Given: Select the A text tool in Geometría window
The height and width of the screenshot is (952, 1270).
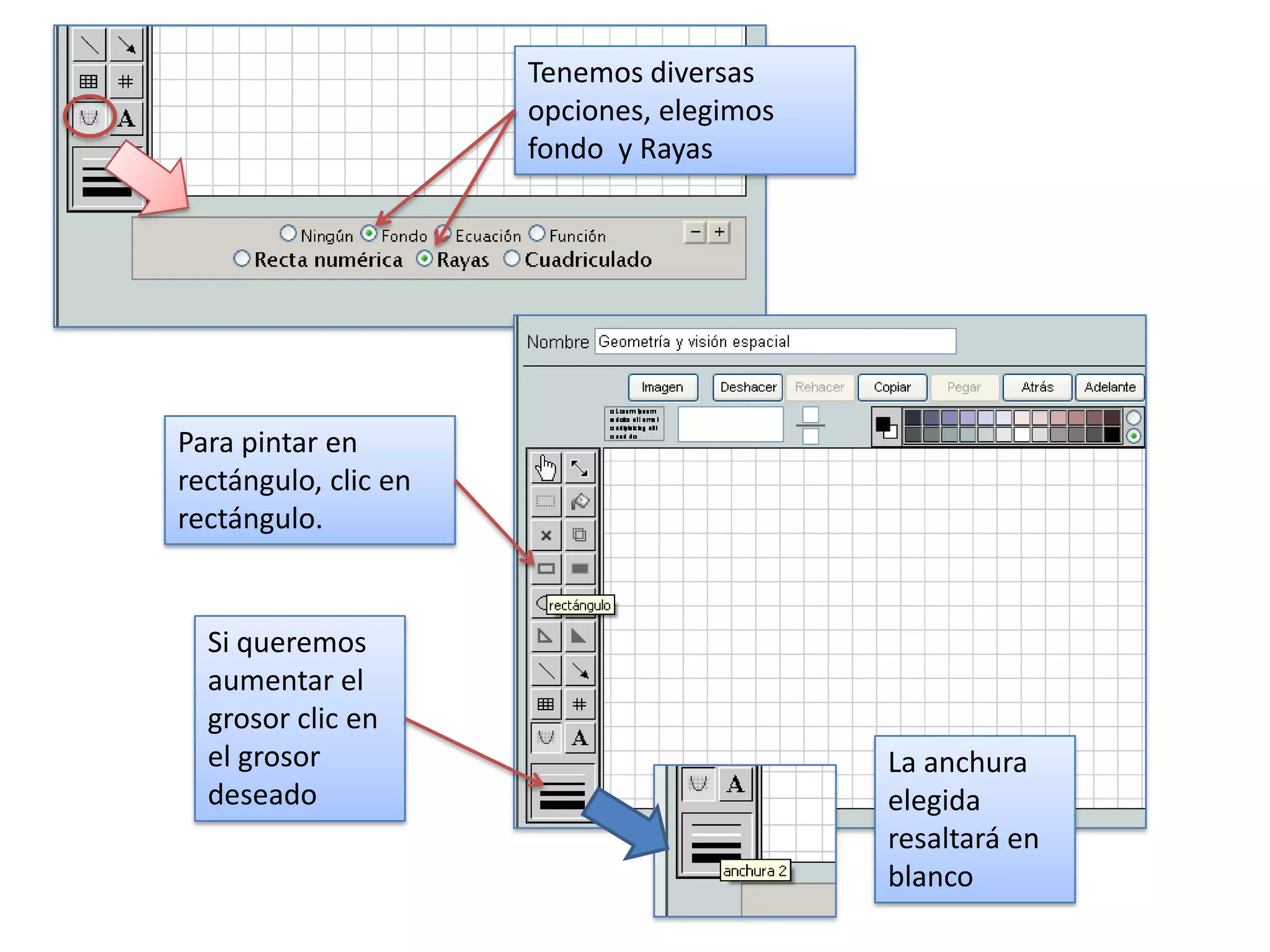Looking at the screenshot, I should (x=579, y=738).
